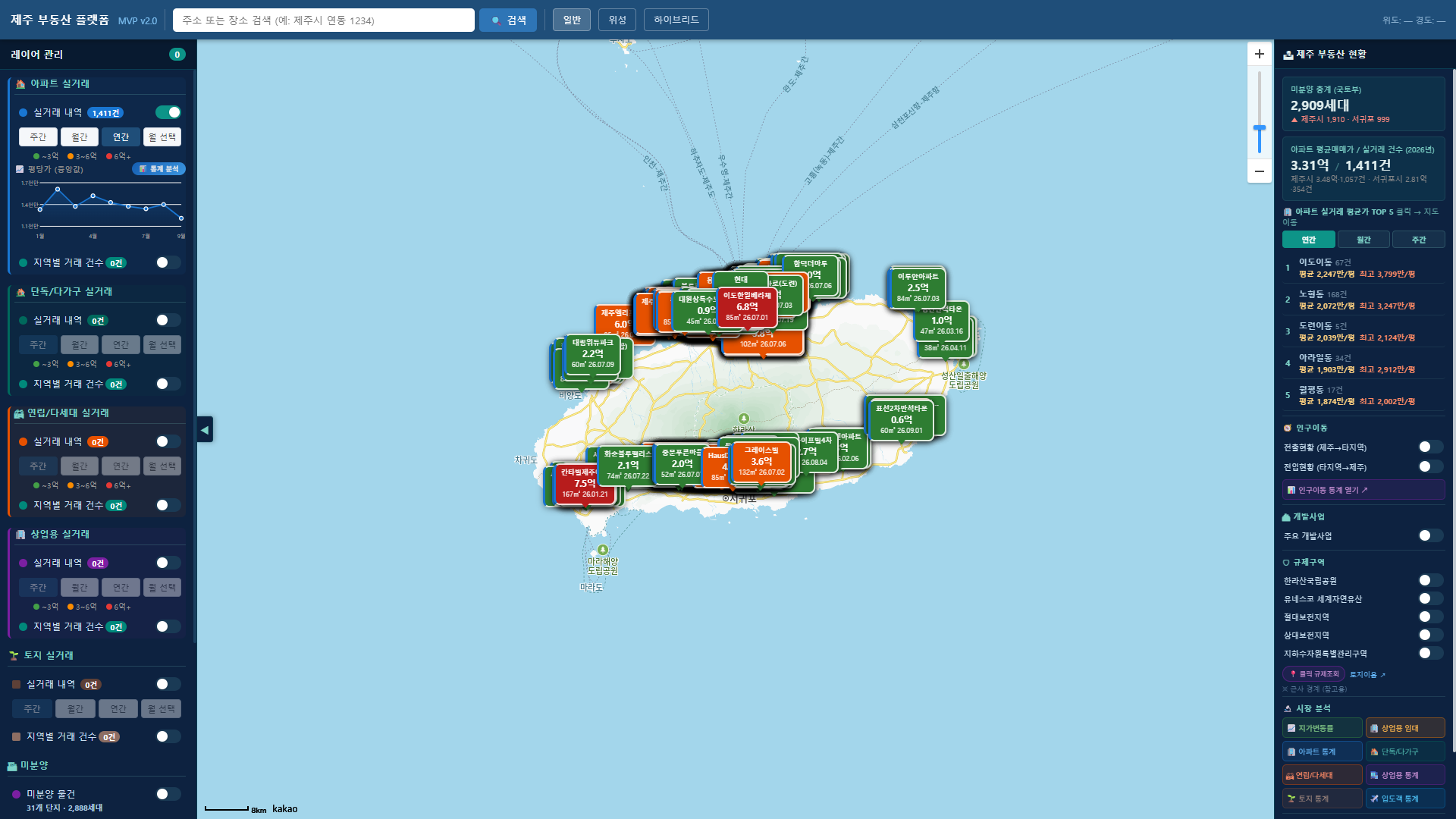The height and width of the screenshot is (819, 1456).
Task: Enable 토지 실거래 내역 toggle
Action: tap(168, 685)
